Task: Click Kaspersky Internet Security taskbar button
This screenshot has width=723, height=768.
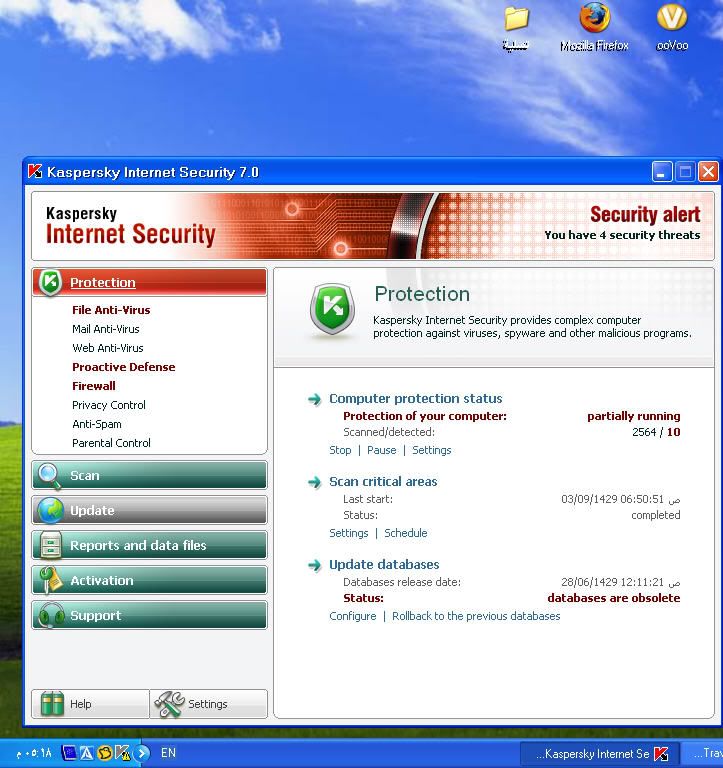Action: click(599, 754)
